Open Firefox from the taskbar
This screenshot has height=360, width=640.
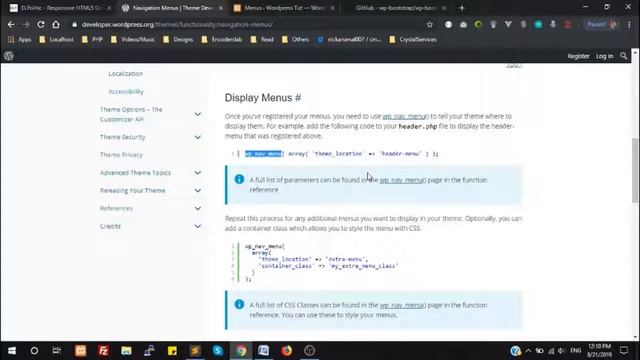(287, 351)
